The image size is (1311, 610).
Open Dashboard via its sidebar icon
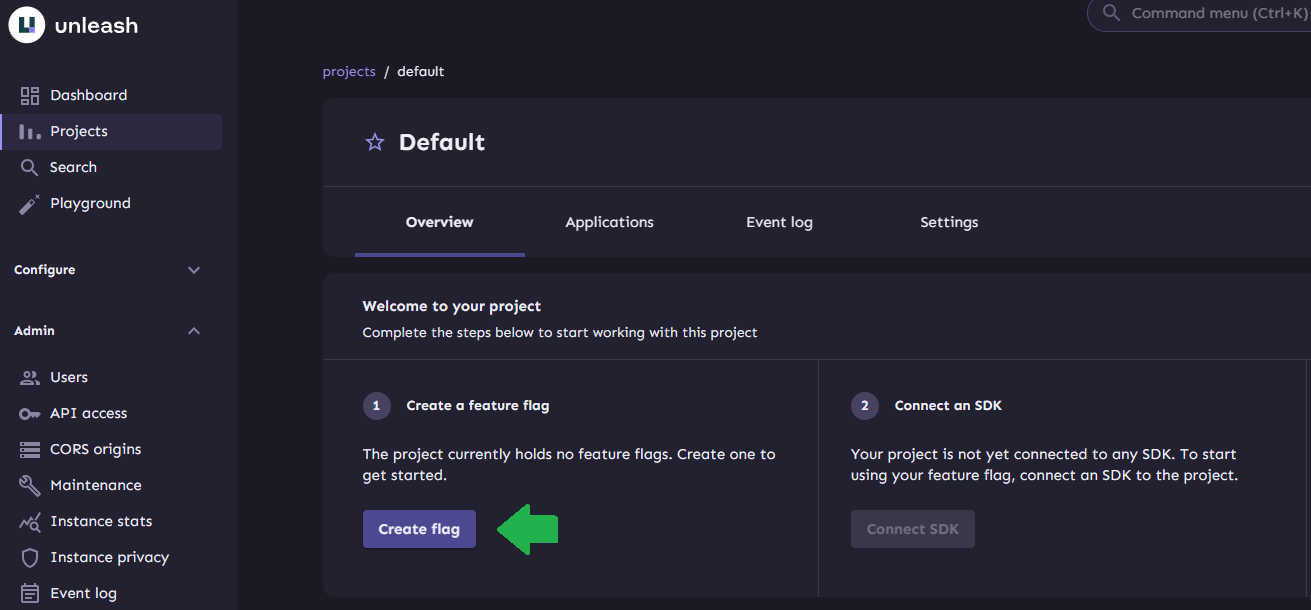tap(30, 95)
